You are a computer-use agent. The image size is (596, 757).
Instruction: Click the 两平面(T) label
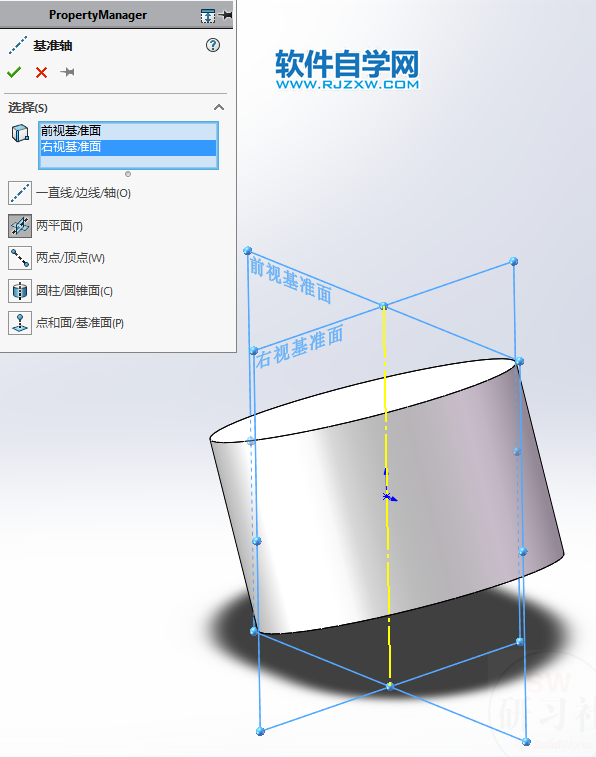59,225
